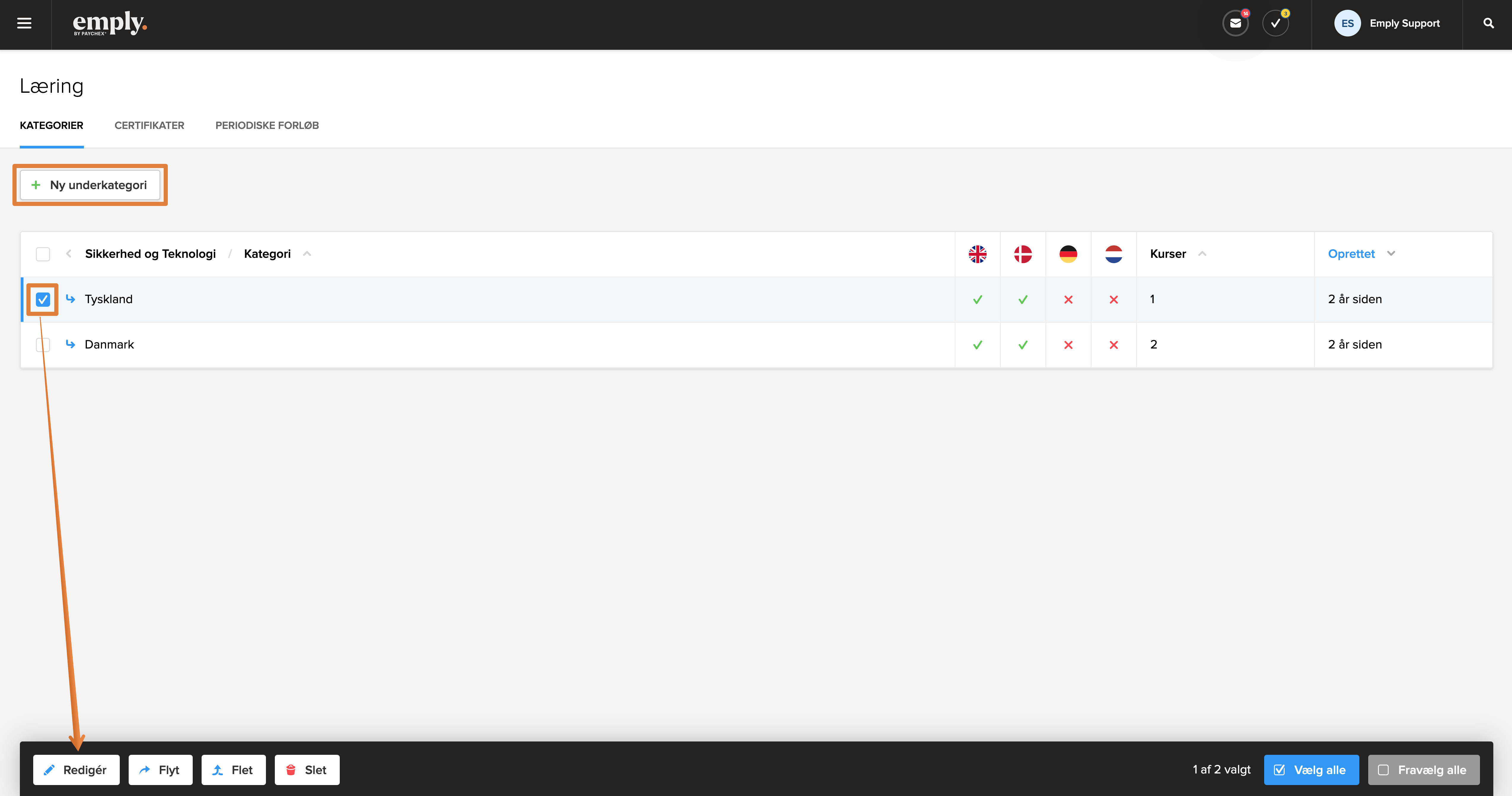This screenshot has height=796, width=1512.
Task: Toggle the header select-all checkbox
Action: click(43, 254)
